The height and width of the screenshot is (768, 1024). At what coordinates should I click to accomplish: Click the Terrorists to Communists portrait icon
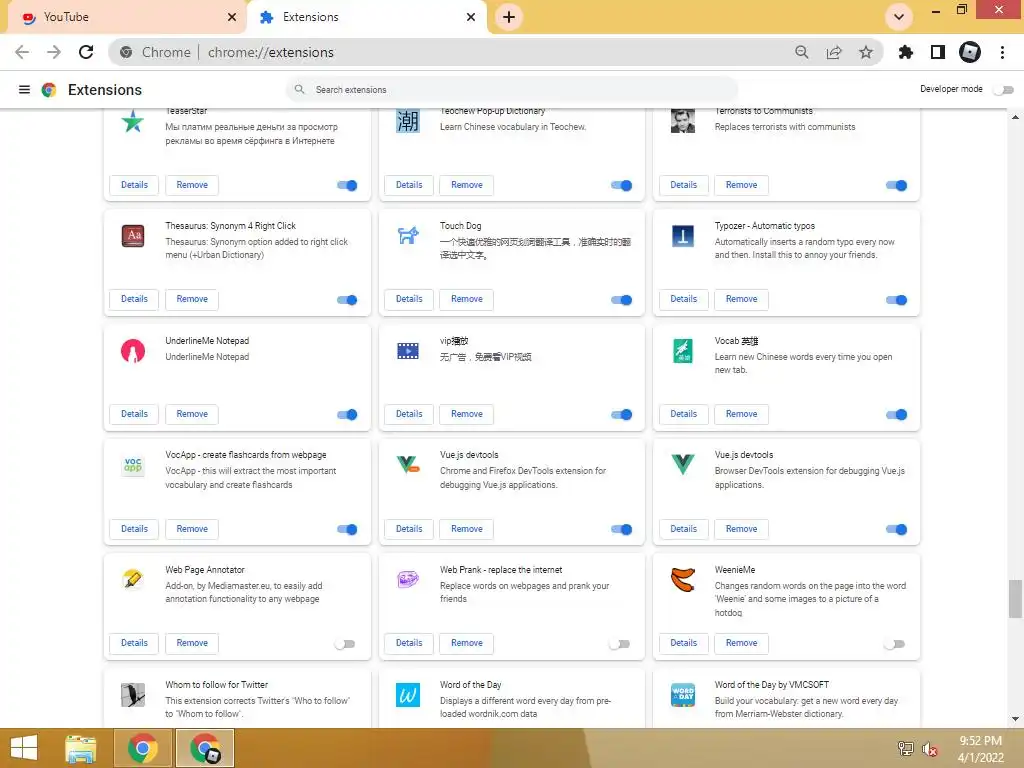point(682,121)
